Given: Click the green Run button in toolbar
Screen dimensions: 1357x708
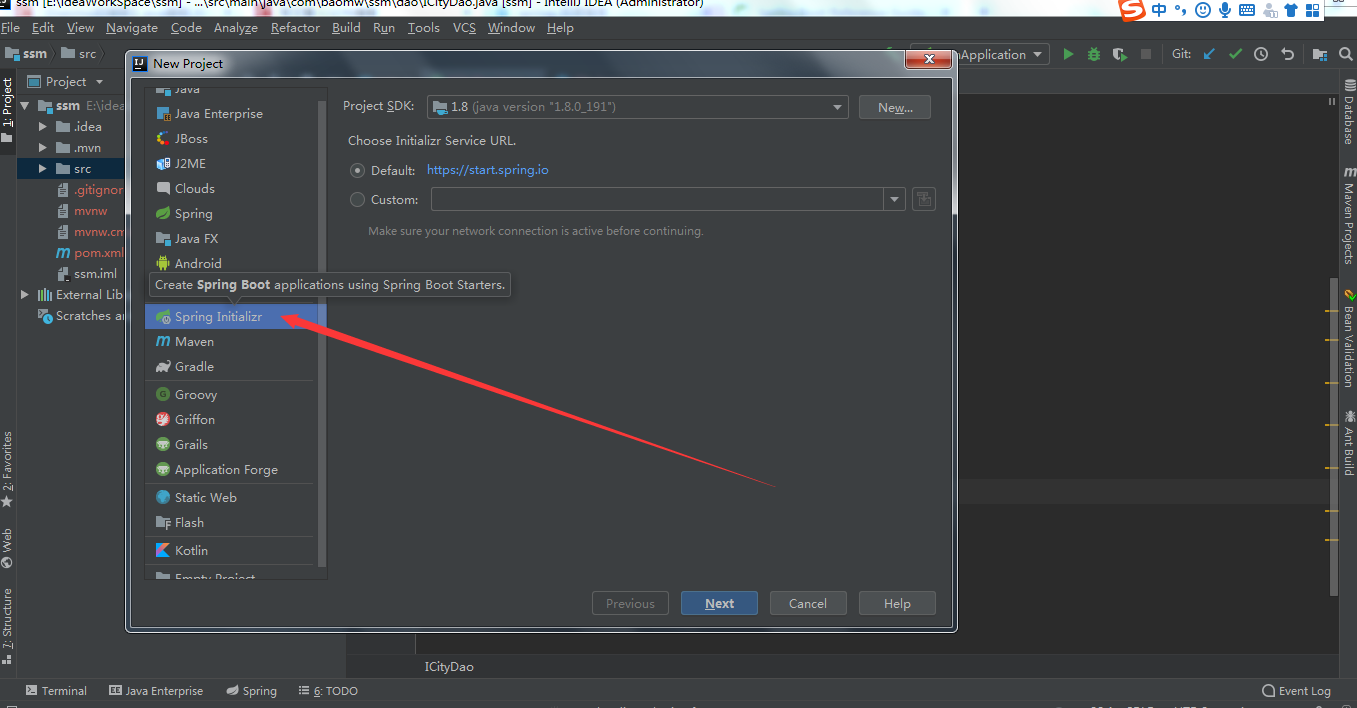Looking at the screenshot, I should [1068, 54].
